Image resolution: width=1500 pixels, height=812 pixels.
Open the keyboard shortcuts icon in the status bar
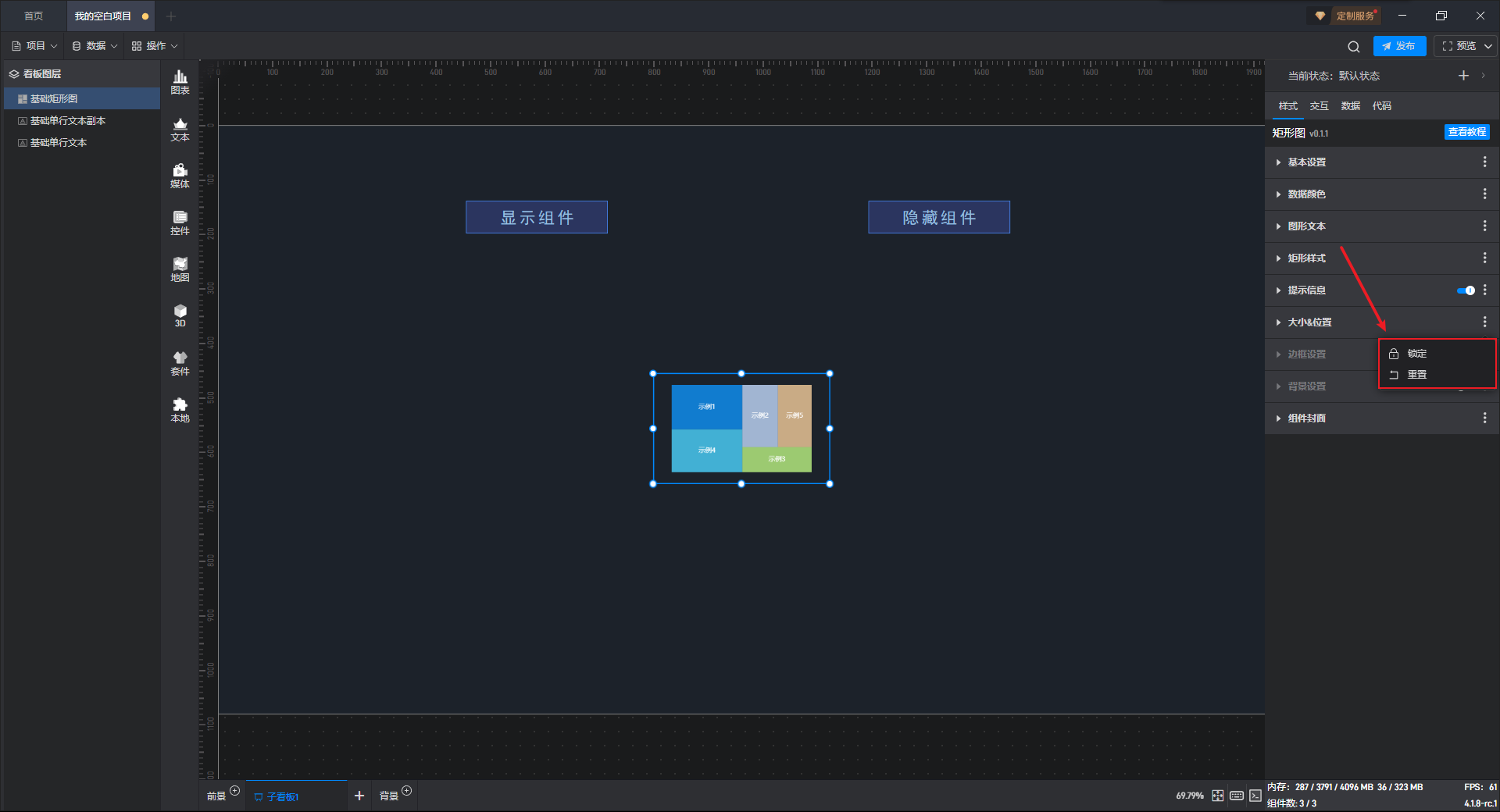coord(1237,796)
